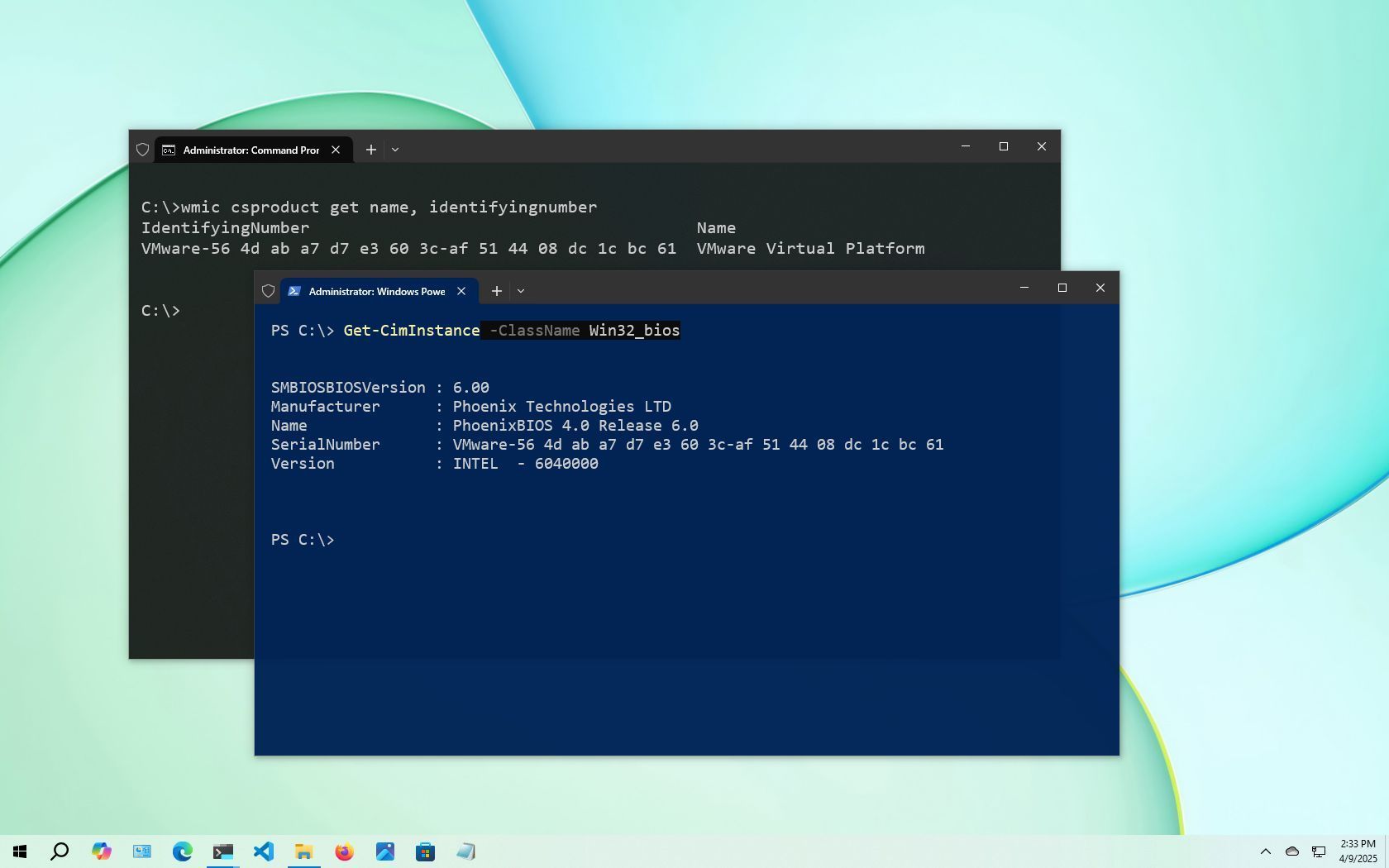Click the network icon in the system tray

(1319, 851)
